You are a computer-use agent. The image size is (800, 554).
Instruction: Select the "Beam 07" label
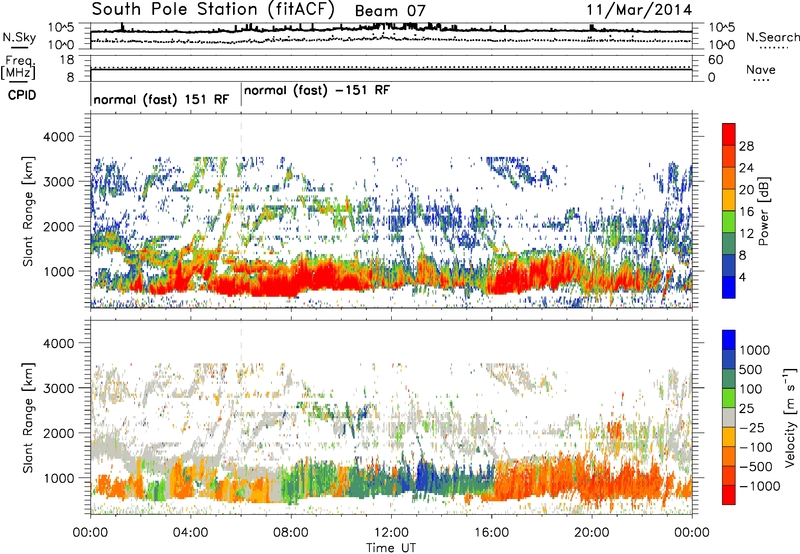(390, 11)
